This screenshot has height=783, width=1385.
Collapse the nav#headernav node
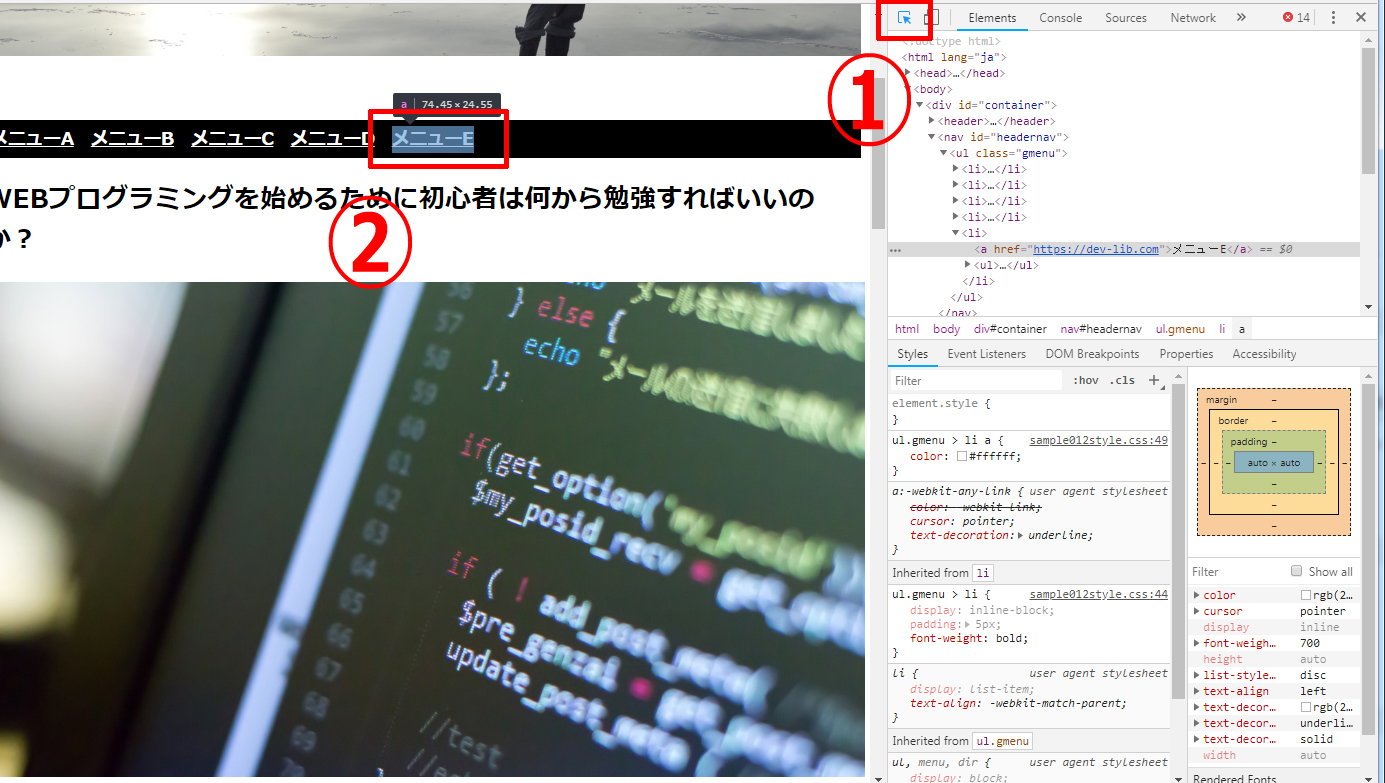click(931, 137)
